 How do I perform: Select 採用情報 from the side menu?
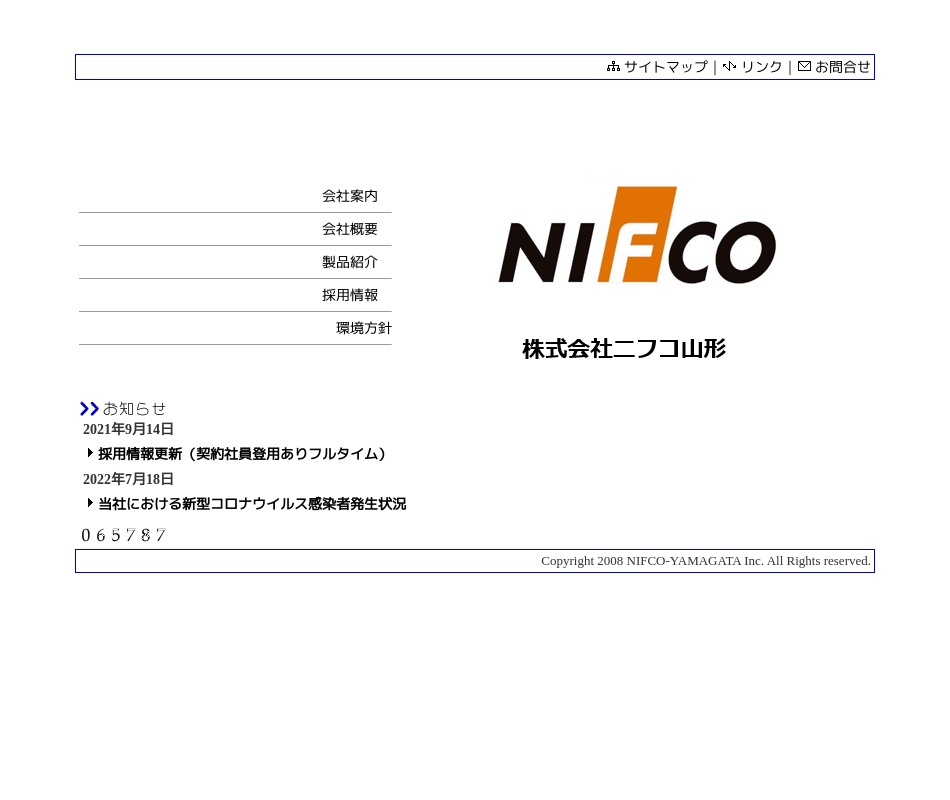coord(349,295)
